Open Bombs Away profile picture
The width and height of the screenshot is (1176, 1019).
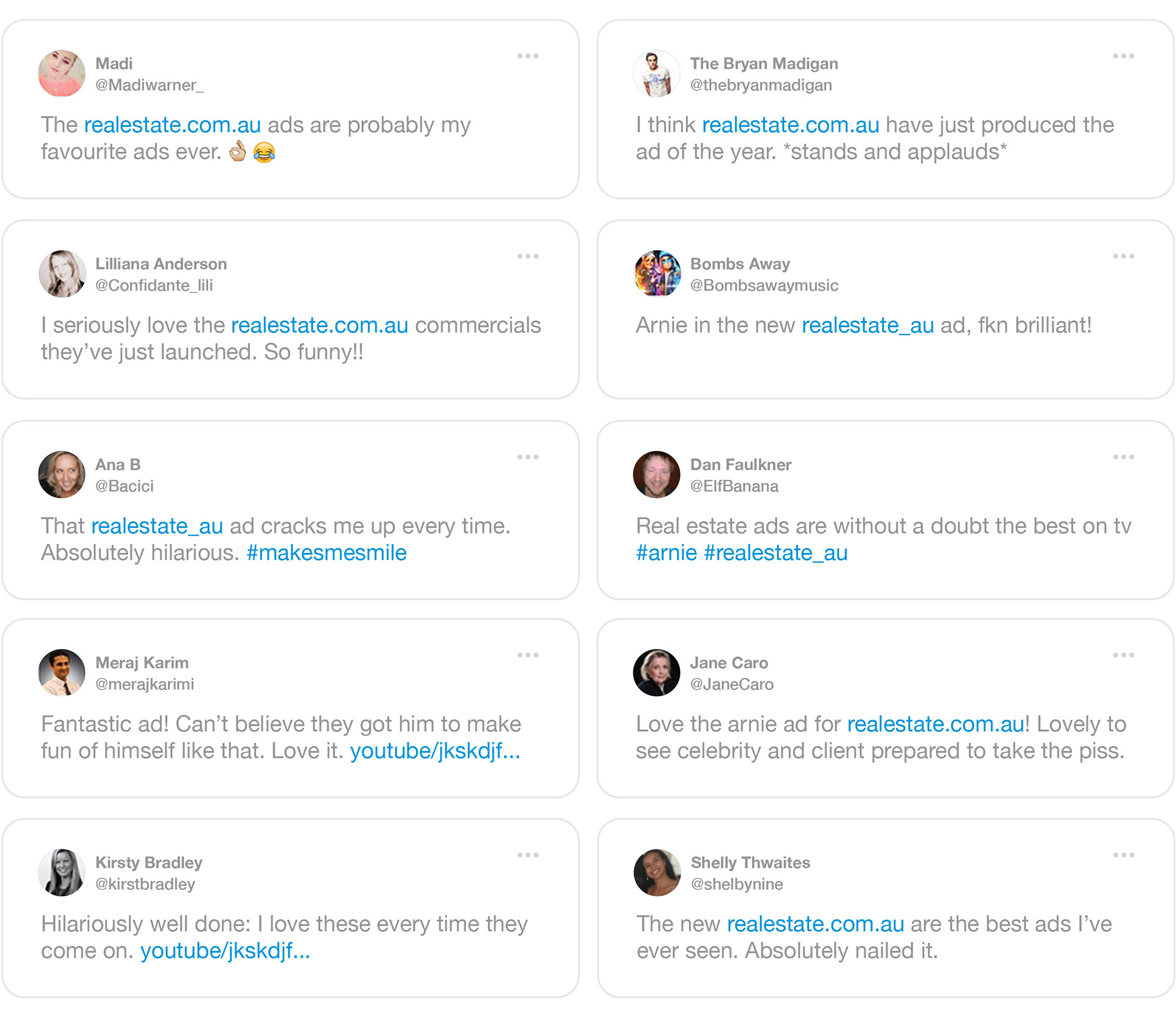[x=657, y=274]
